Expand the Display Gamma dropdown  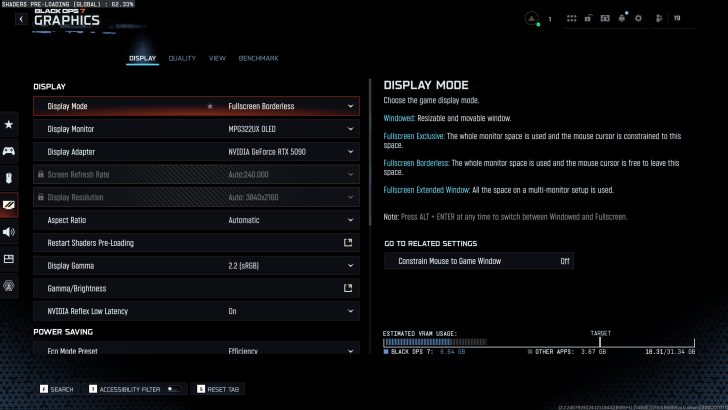351,265
